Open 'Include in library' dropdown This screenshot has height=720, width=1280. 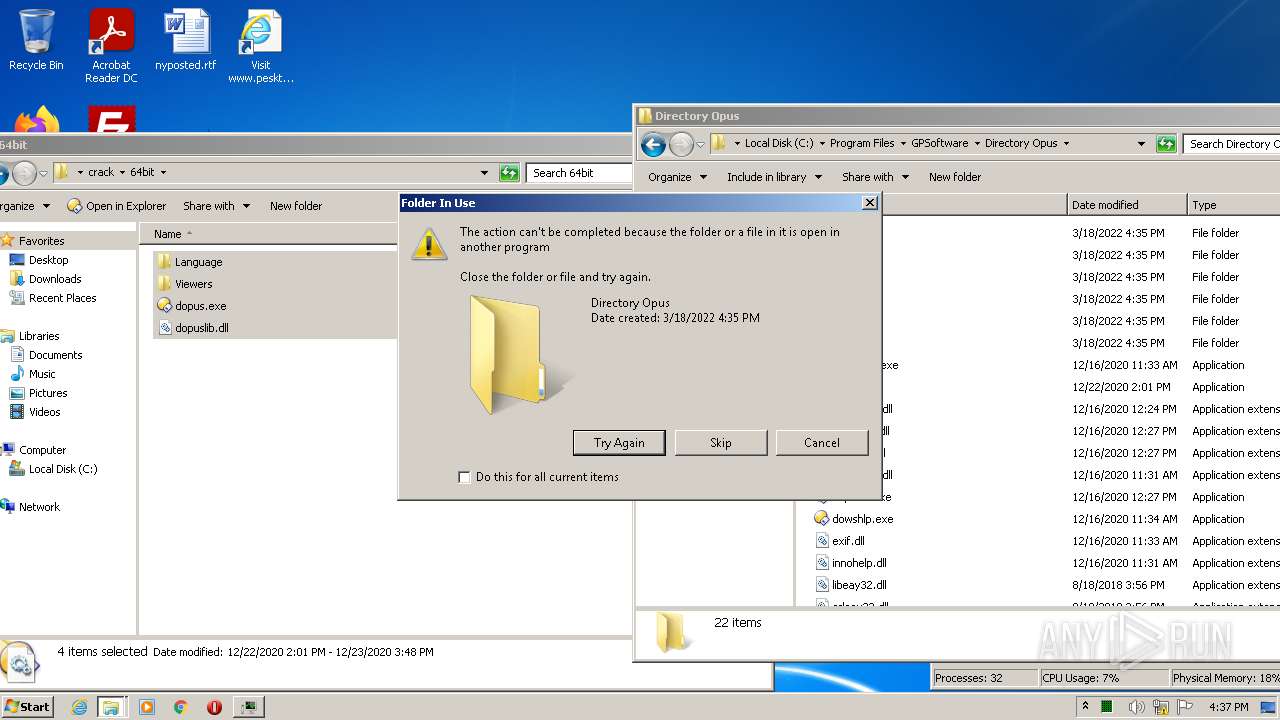(774, 177)
